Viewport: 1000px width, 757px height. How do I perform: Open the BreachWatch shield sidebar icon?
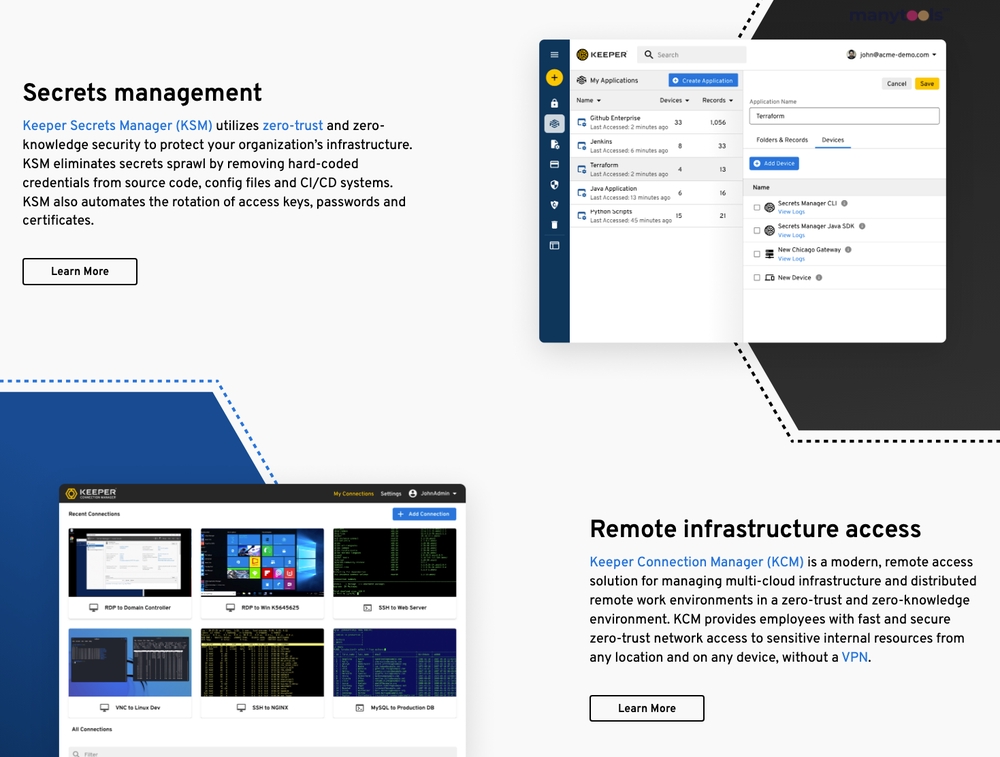pos(554,205)
